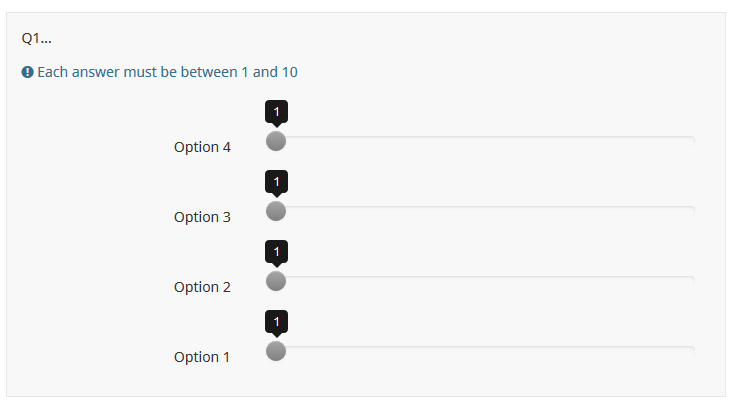Screen dimensions: 741x409
Task: Click the Option 2 slider handle
Action: tap(276, 281)
